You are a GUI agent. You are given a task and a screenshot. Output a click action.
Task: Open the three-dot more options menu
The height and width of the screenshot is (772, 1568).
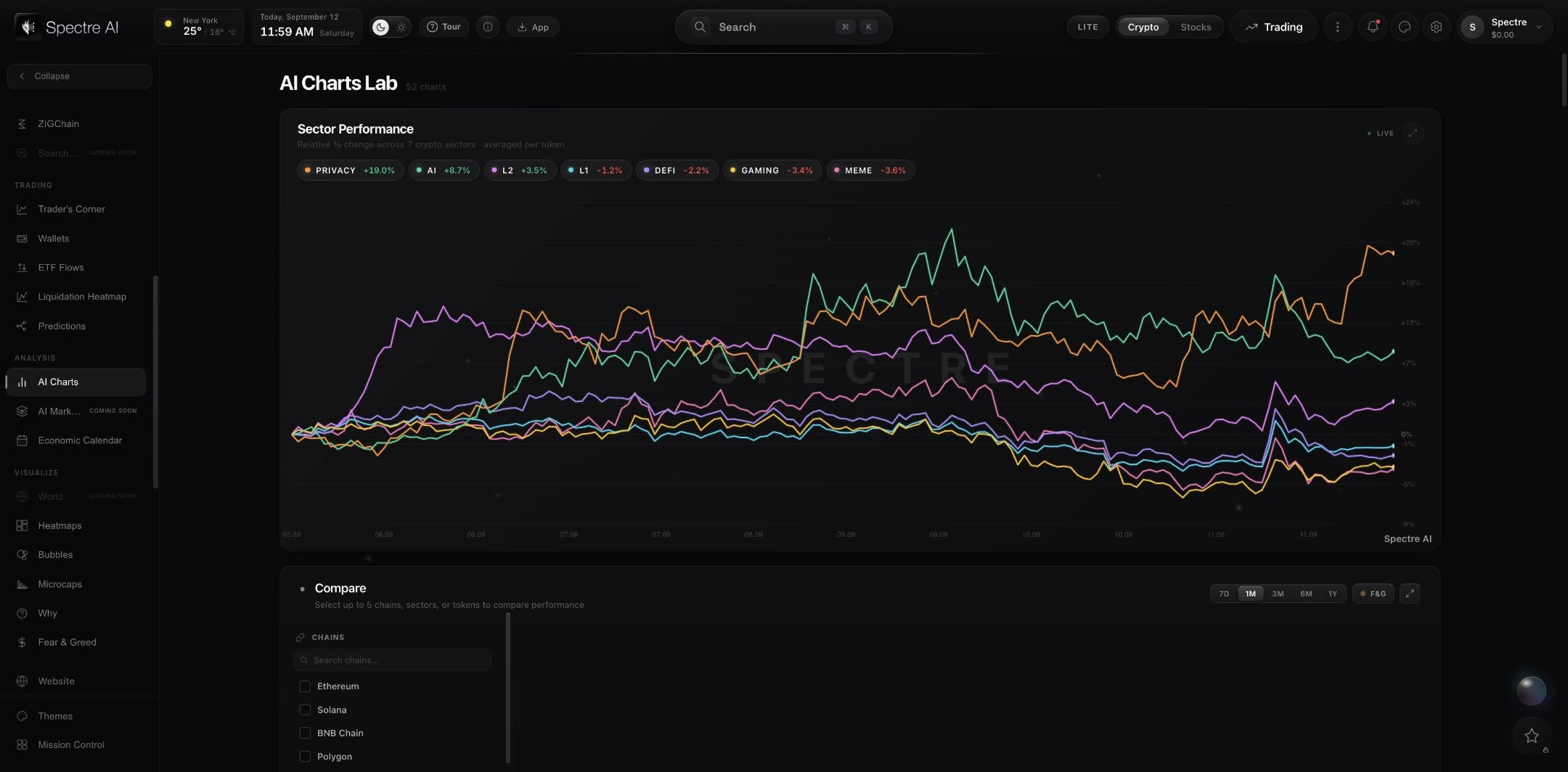coord(1337,27)
